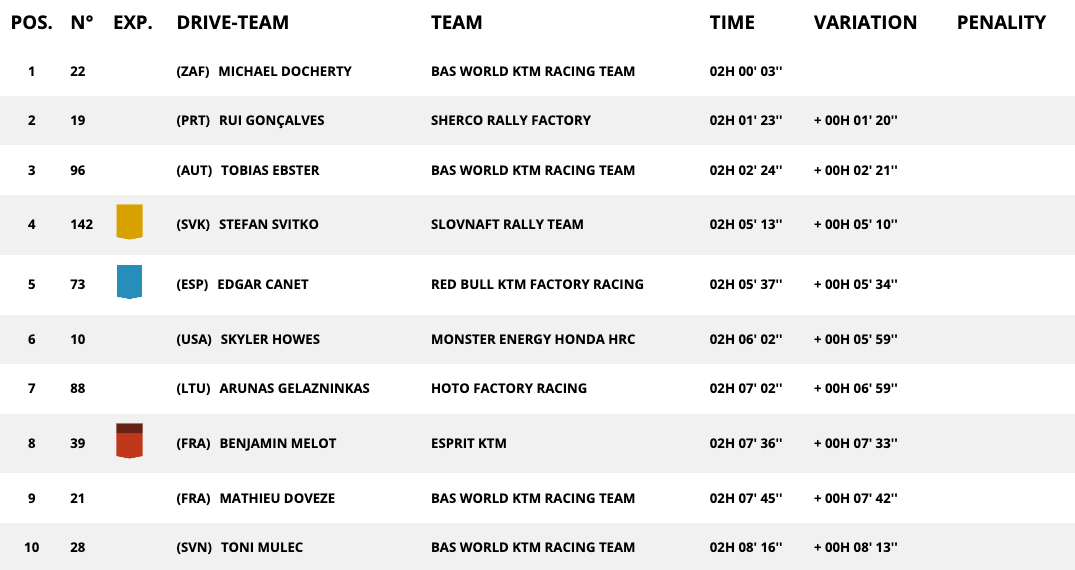1075x570 pixels.
Task: Select Red Bull KTM Factory Racing team
Action: click(x=537, y=284)
